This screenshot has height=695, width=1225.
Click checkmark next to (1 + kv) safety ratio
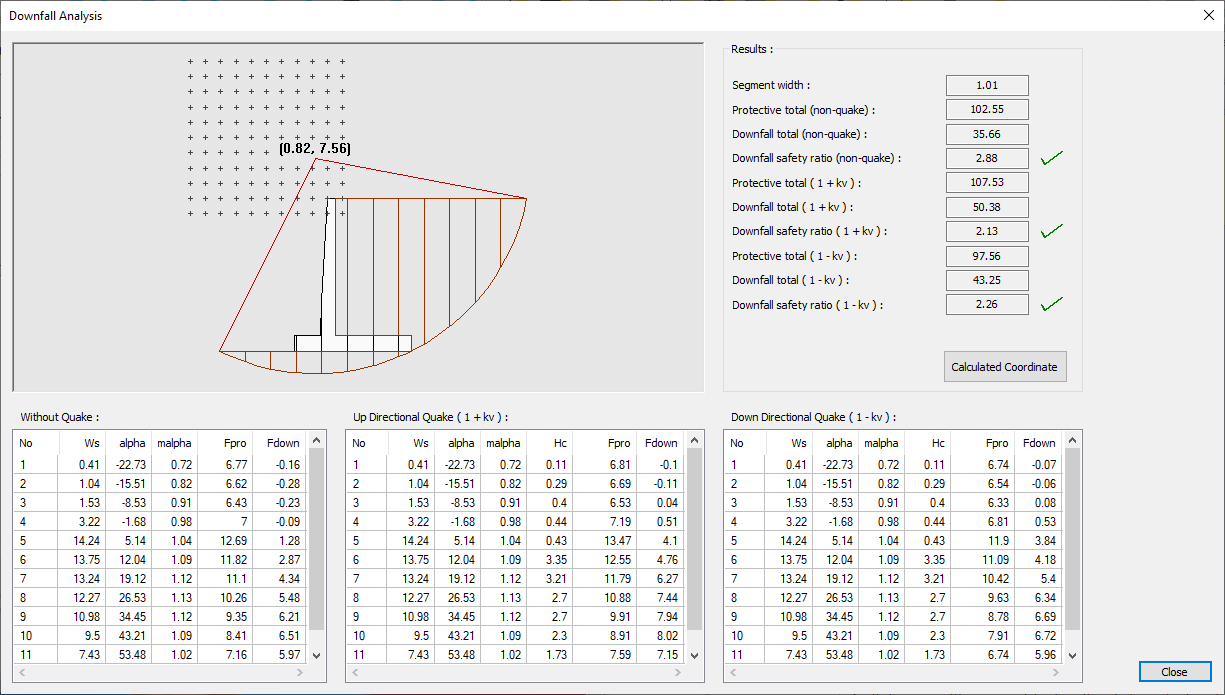[x=1051, y=231]
